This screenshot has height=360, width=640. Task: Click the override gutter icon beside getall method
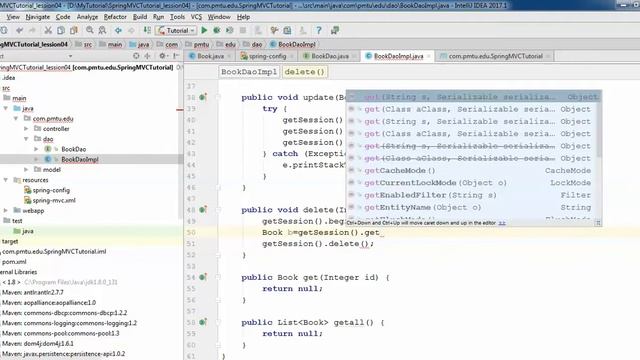pyautogui.click(x=203, y=322)
